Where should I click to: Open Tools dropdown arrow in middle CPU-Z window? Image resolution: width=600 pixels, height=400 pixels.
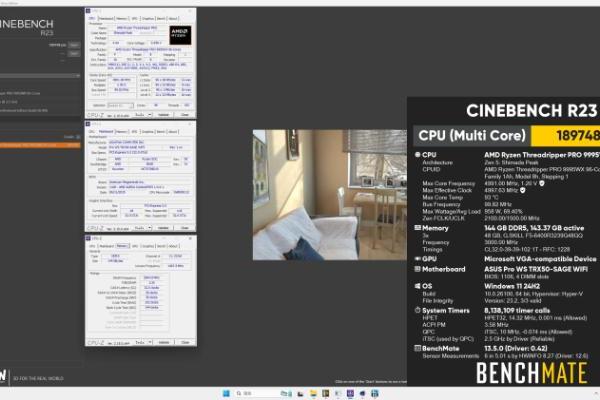pyautogui.click(x=150, y=228)
